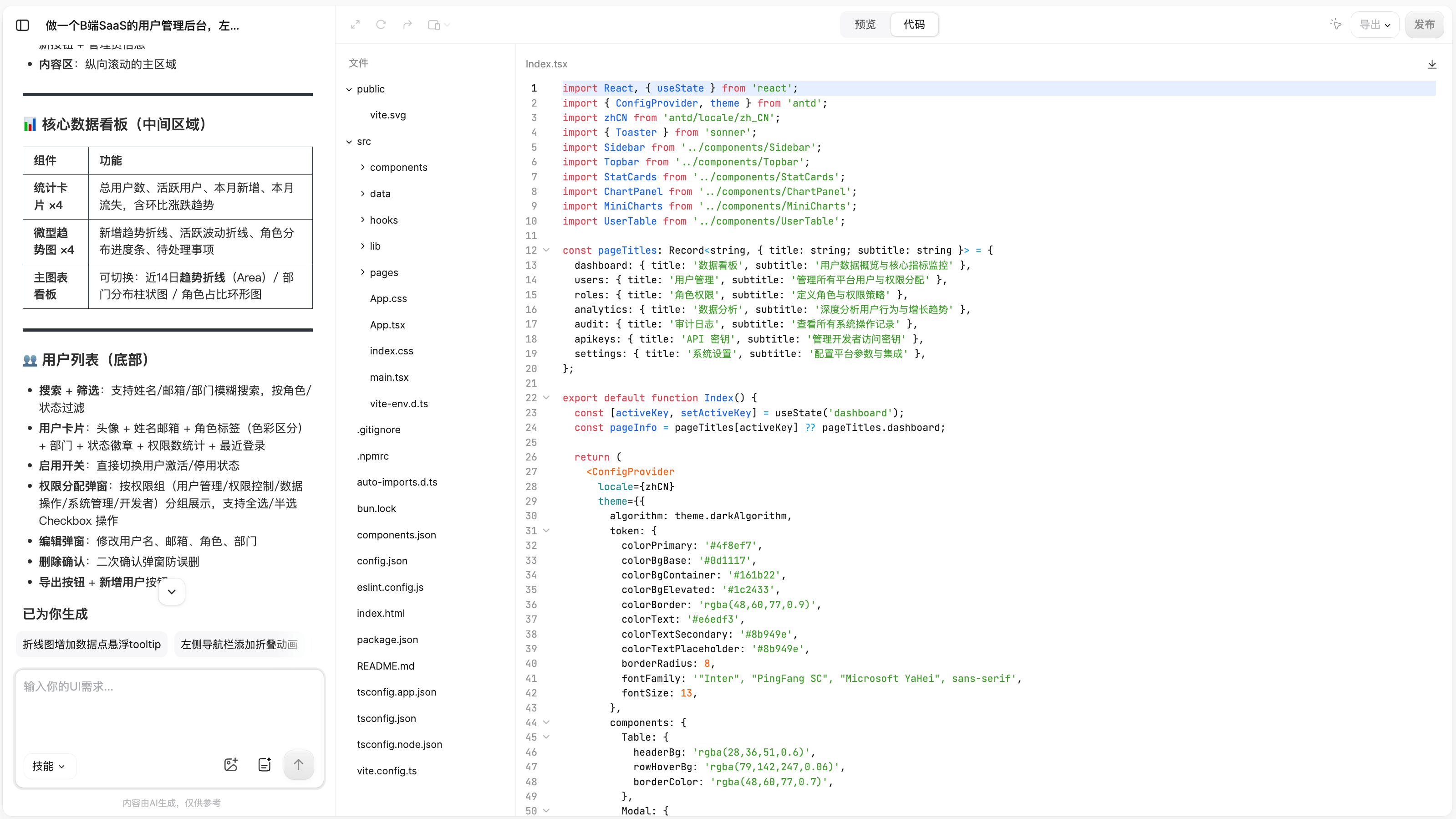Open .npmrc file
This screenshot has width=1456, height=819.
tap(372, 456)
